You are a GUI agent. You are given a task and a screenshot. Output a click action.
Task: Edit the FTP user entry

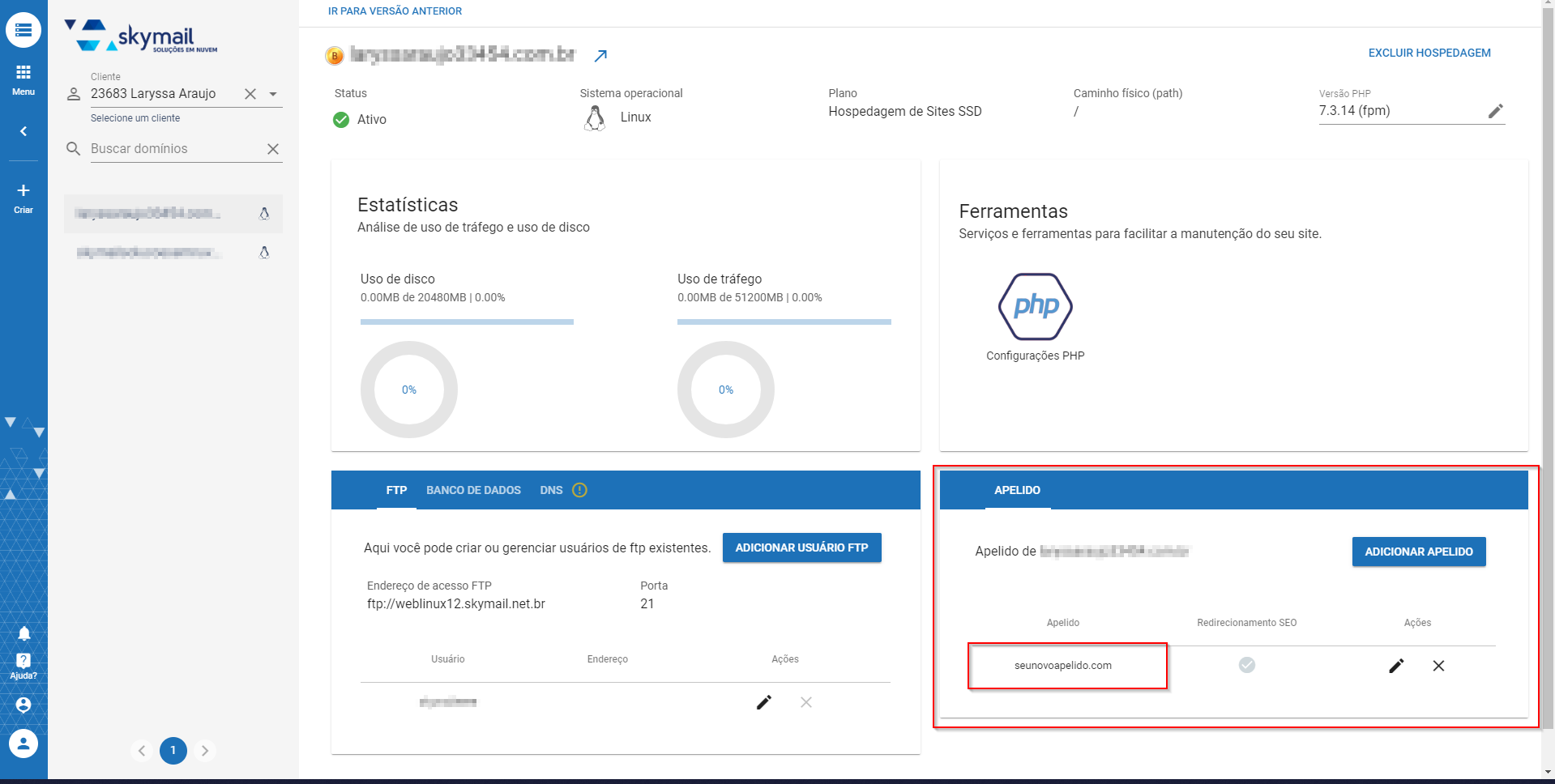point(763,702)
